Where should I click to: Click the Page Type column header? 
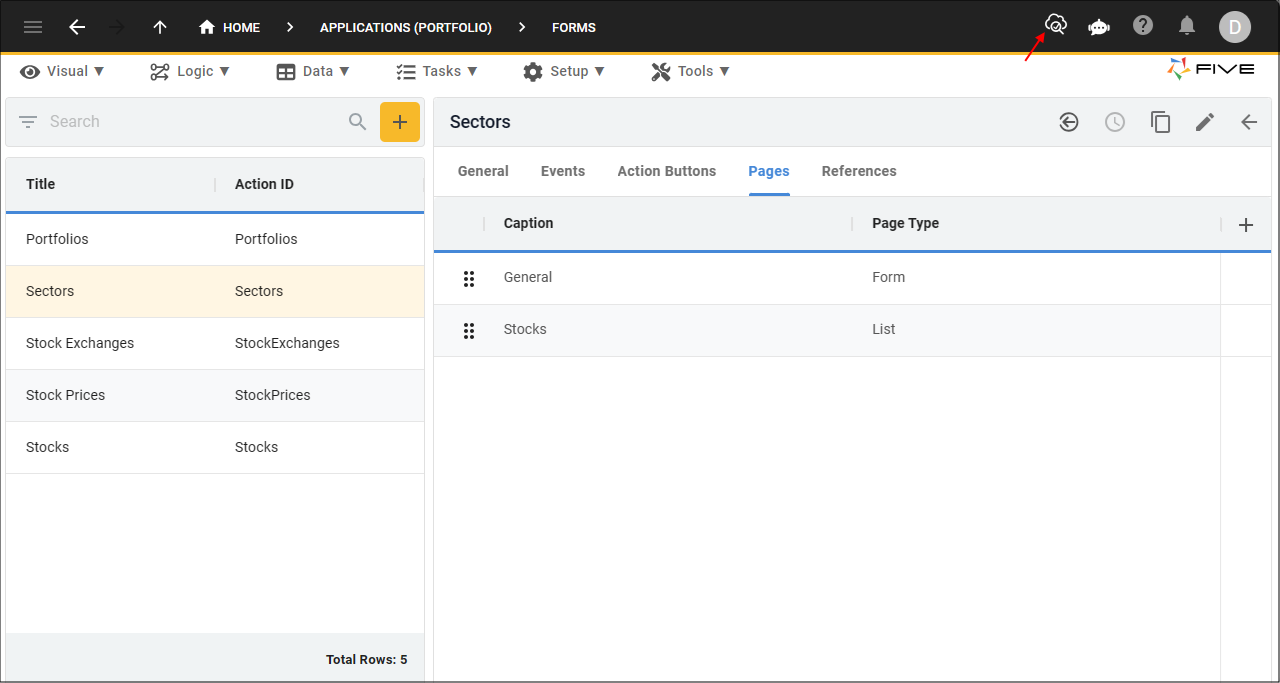pos(906,223)
